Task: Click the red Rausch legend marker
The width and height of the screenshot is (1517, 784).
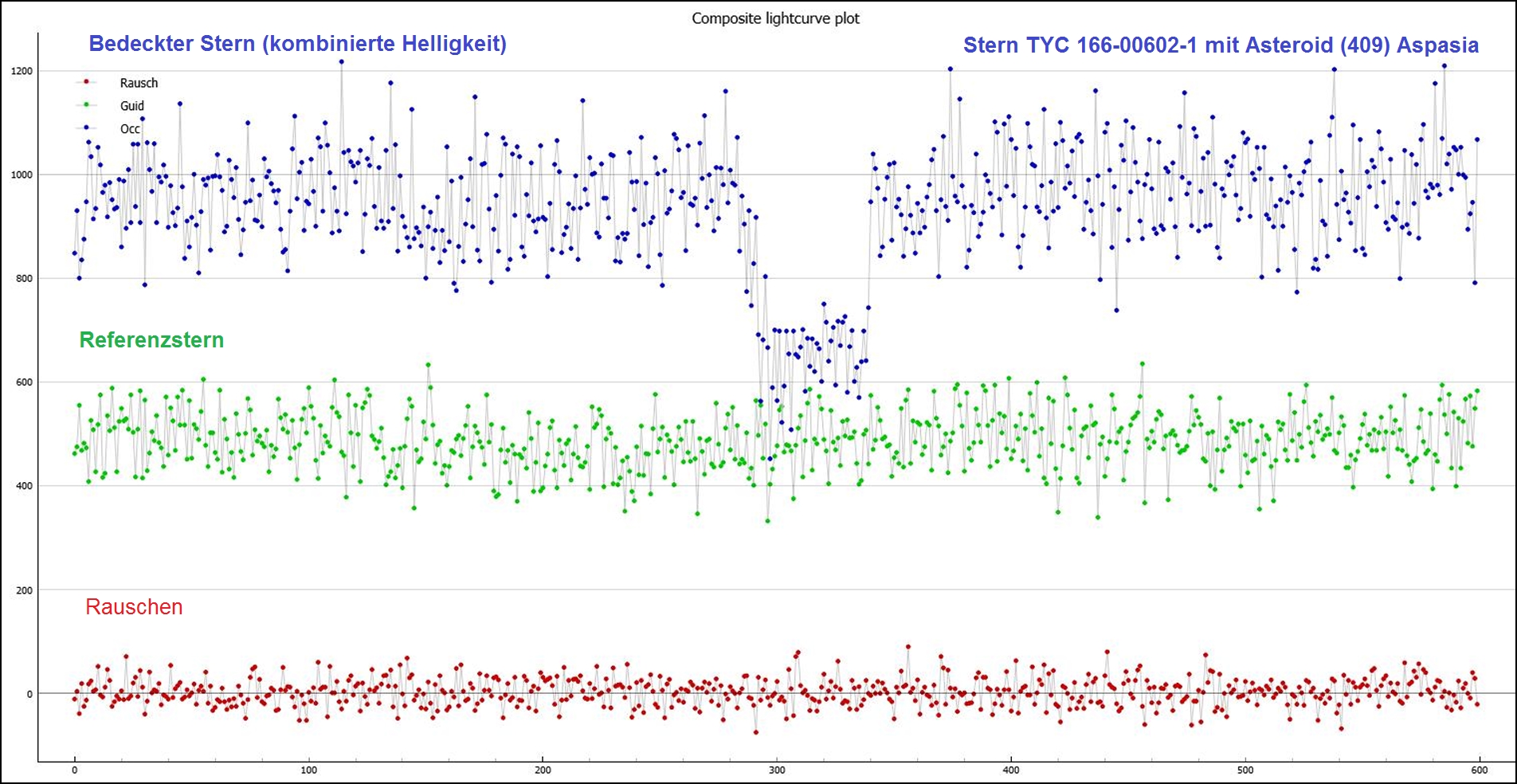Action: click(87, 82)
